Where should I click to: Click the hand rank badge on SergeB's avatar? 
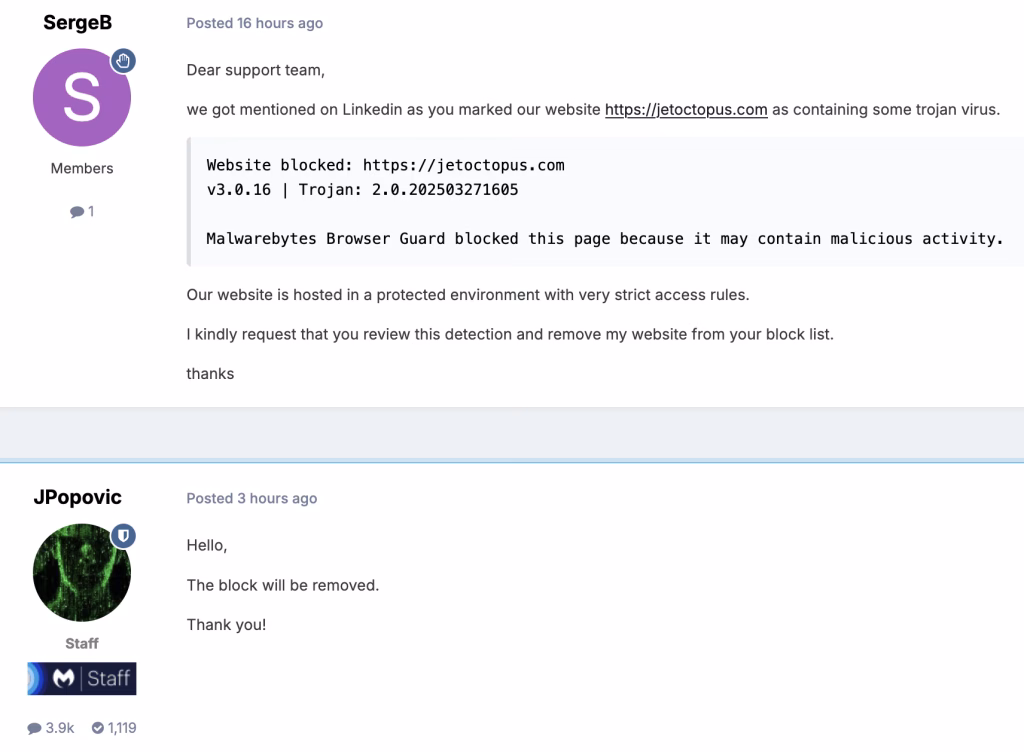point(123,61)
